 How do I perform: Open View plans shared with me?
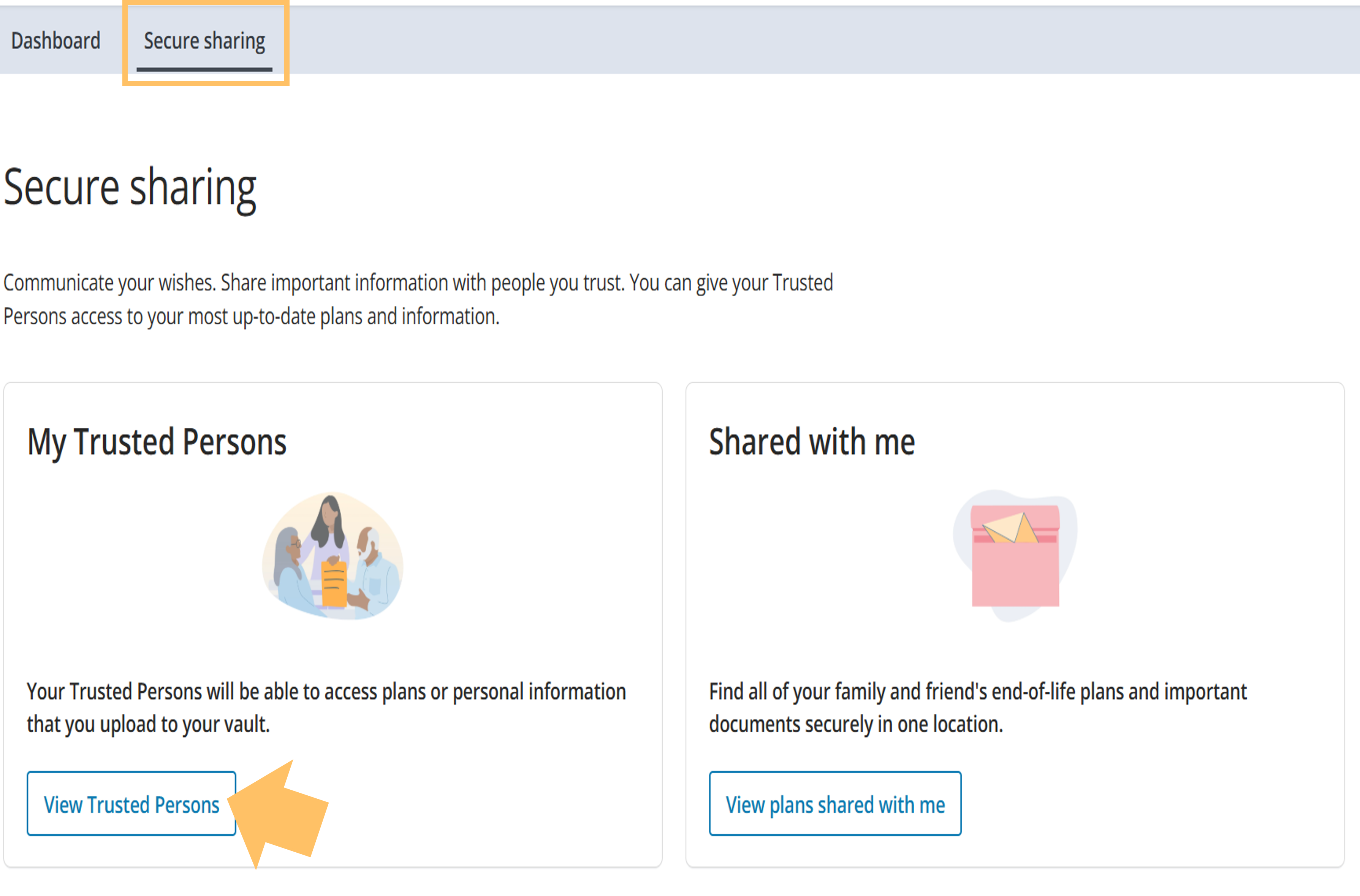pos(834,804)
